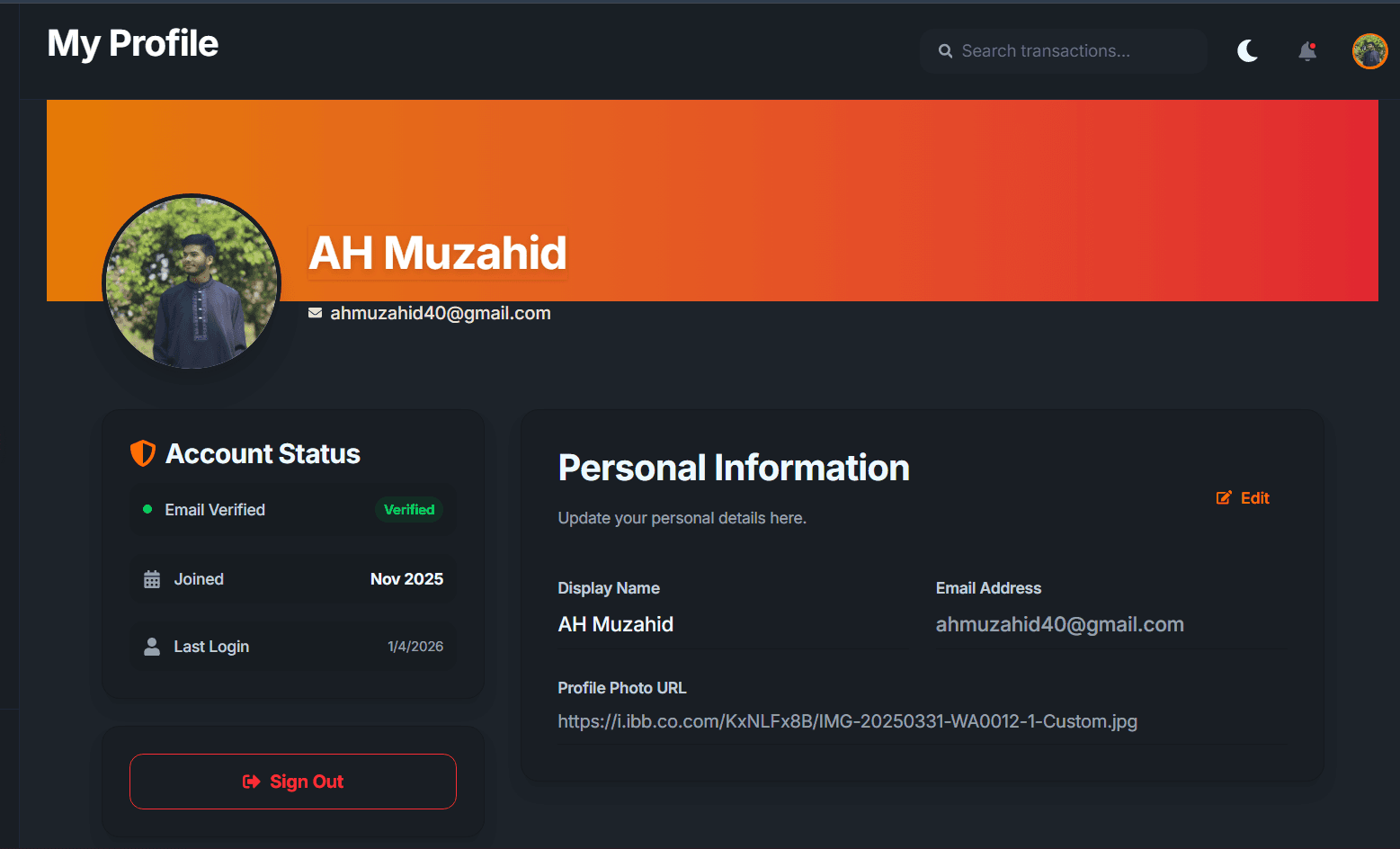Click the 'Email Verified' label
This screenshot has height=849, width=1400.
pyautogui.click(x=215, y=510)
